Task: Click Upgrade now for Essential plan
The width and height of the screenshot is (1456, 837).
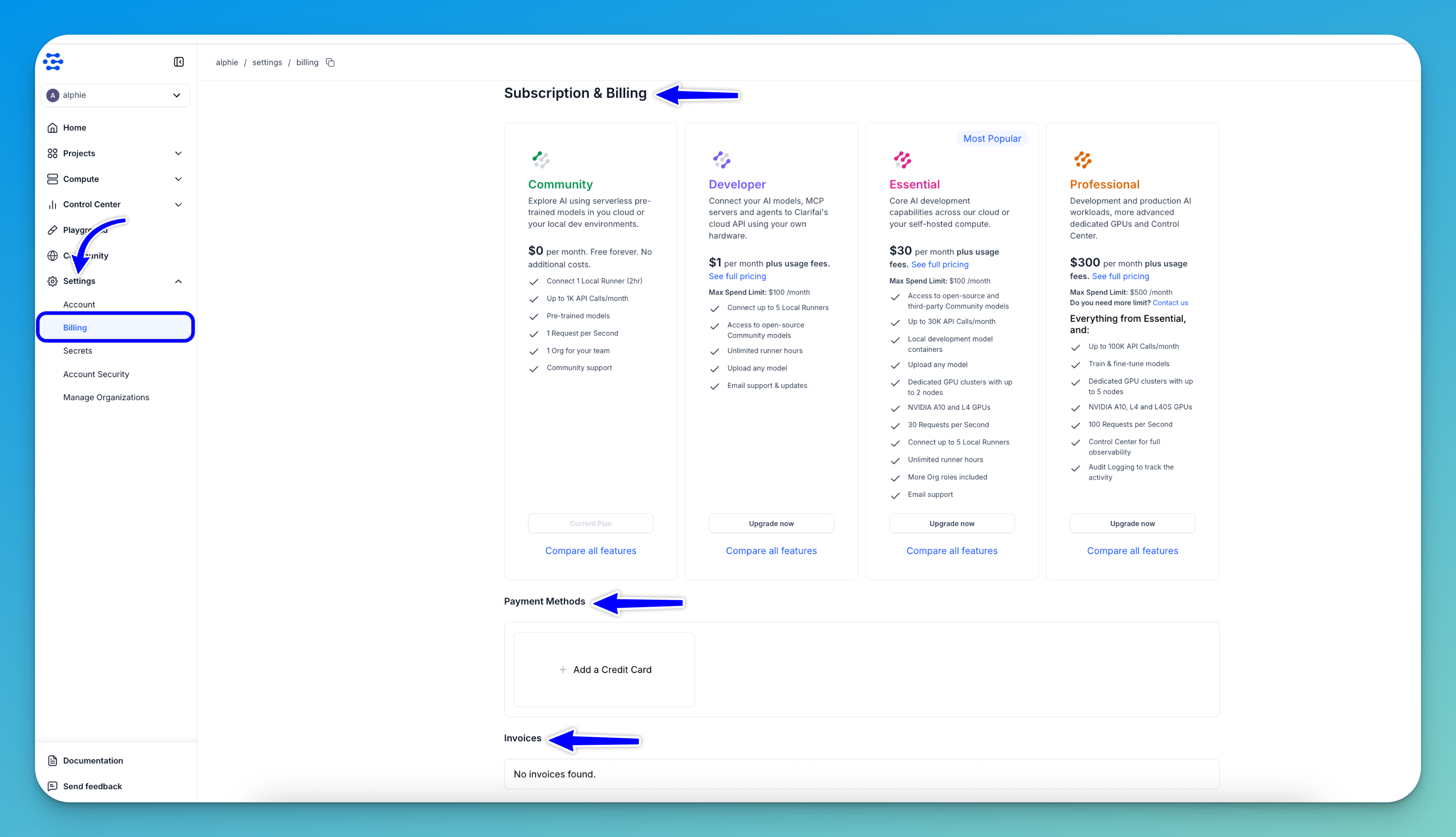Action: click(952, 523)
